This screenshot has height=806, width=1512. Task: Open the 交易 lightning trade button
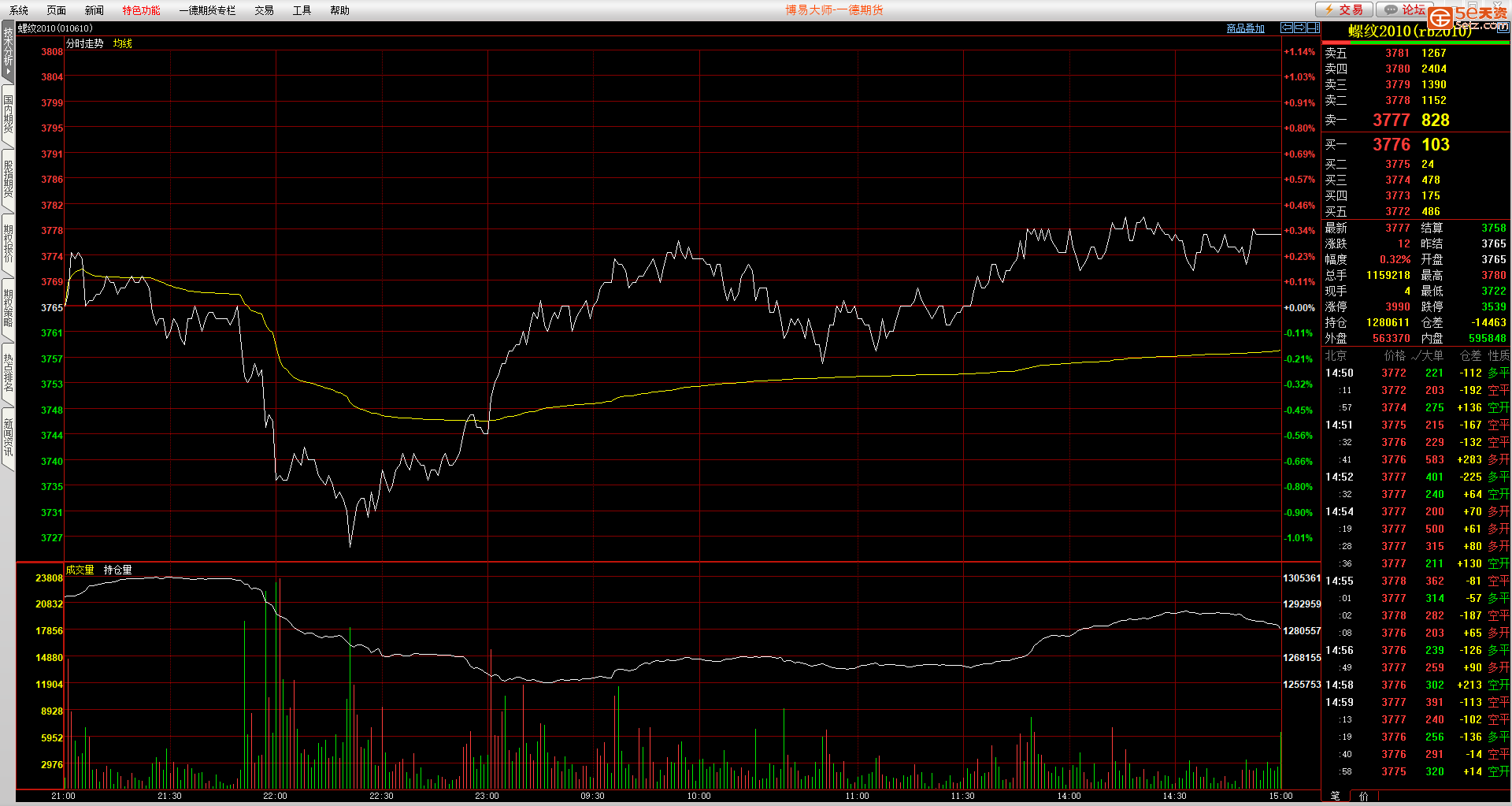click(1344, 9)
